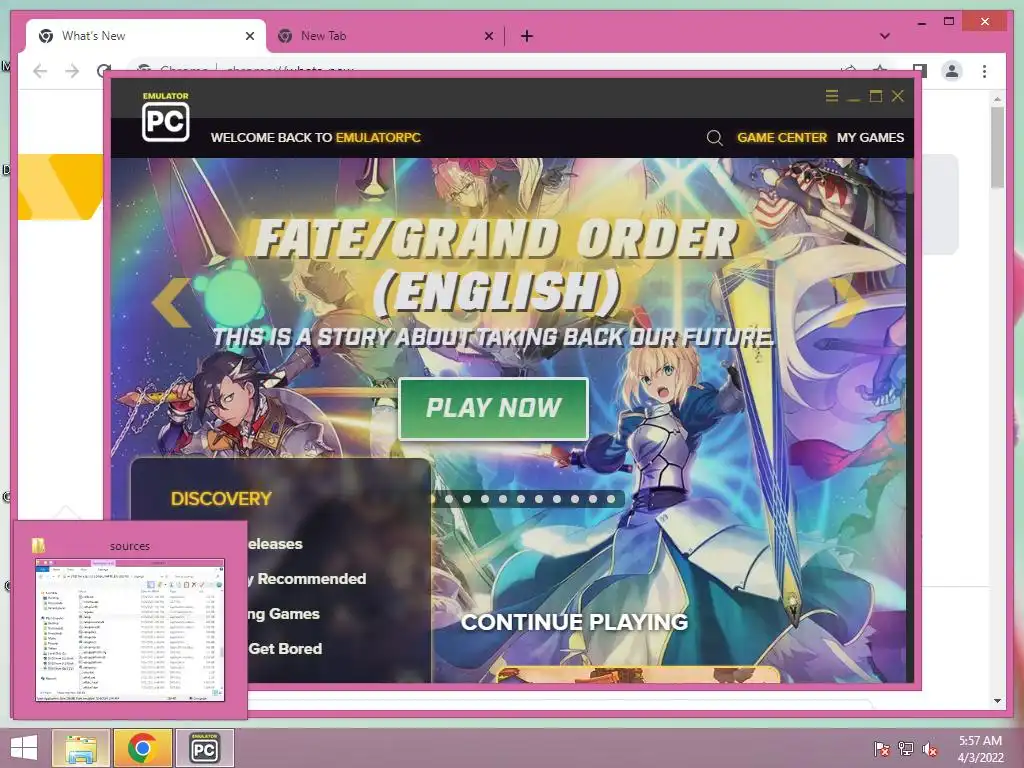The width and height of the screenshot is (1024, 768).
Task: Open the MY GAMES section
Action: pyautogui.click(x=870, y=138)
